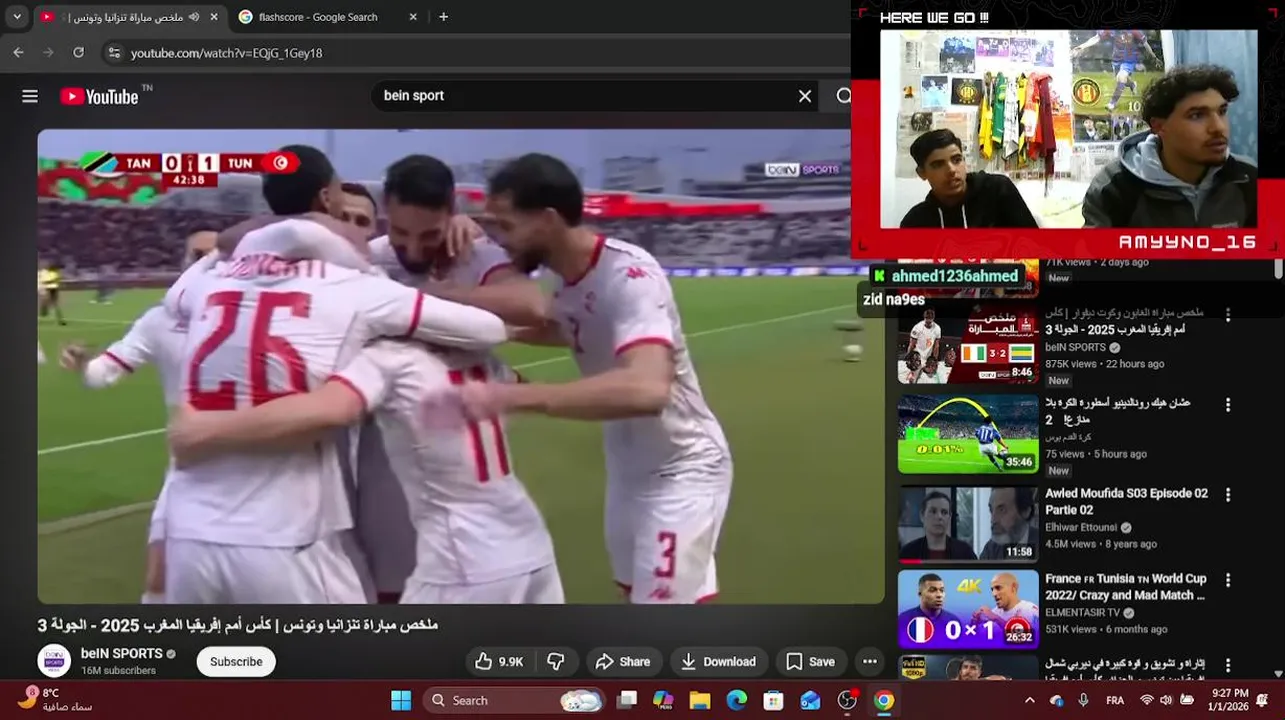
Task: Show hidden system tray icons chevron
Action: coord(1029,700)
